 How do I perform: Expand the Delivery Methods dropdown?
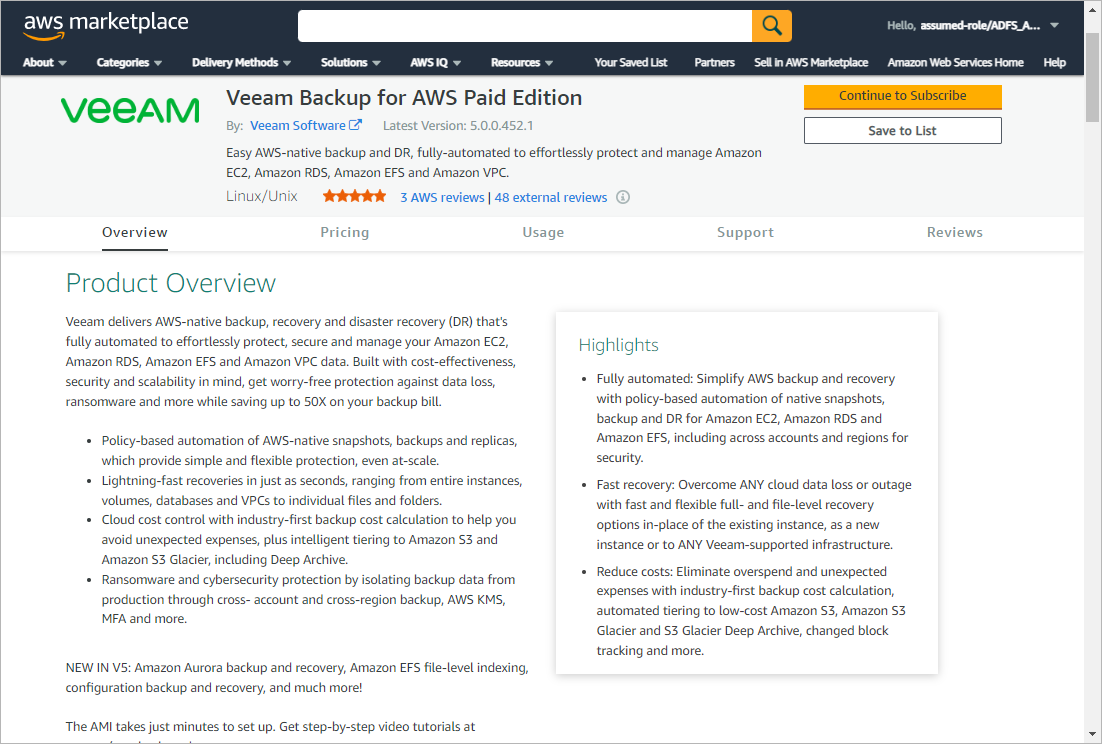(241, 62)
